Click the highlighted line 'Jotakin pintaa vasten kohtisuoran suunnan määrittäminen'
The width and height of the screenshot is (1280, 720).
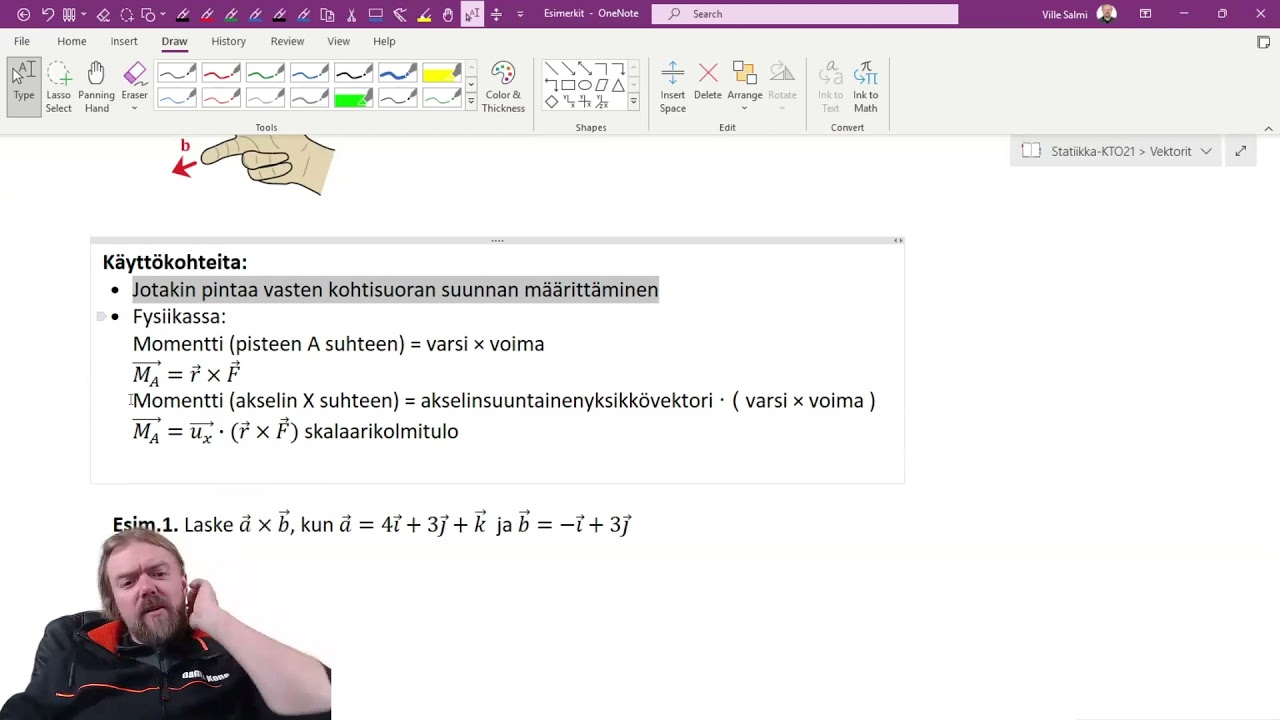395,290
